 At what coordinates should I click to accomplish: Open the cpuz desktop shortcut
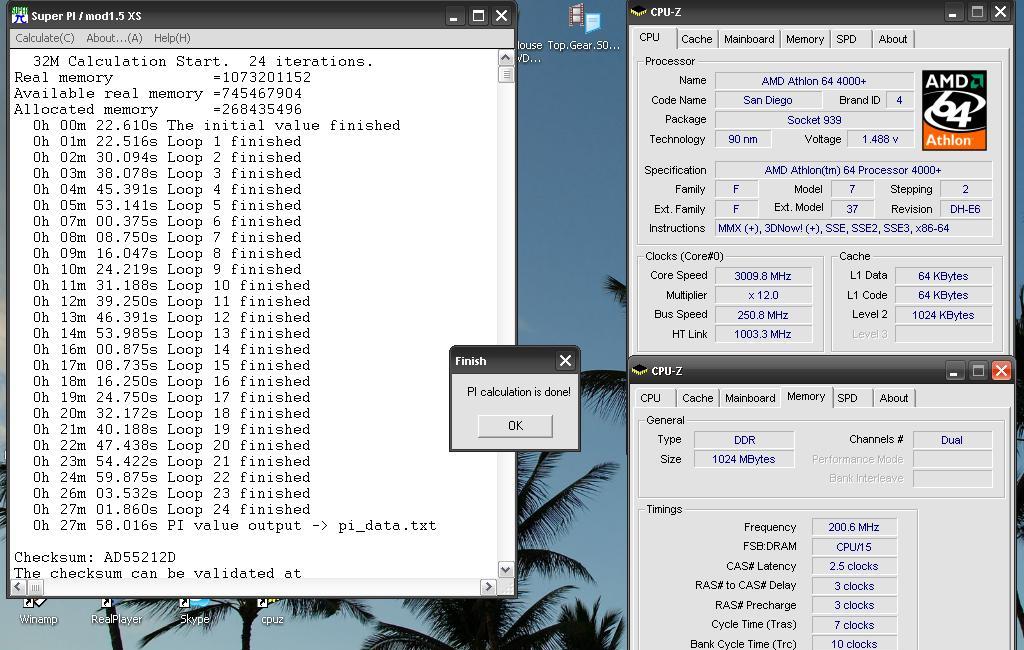coord(272,611)
